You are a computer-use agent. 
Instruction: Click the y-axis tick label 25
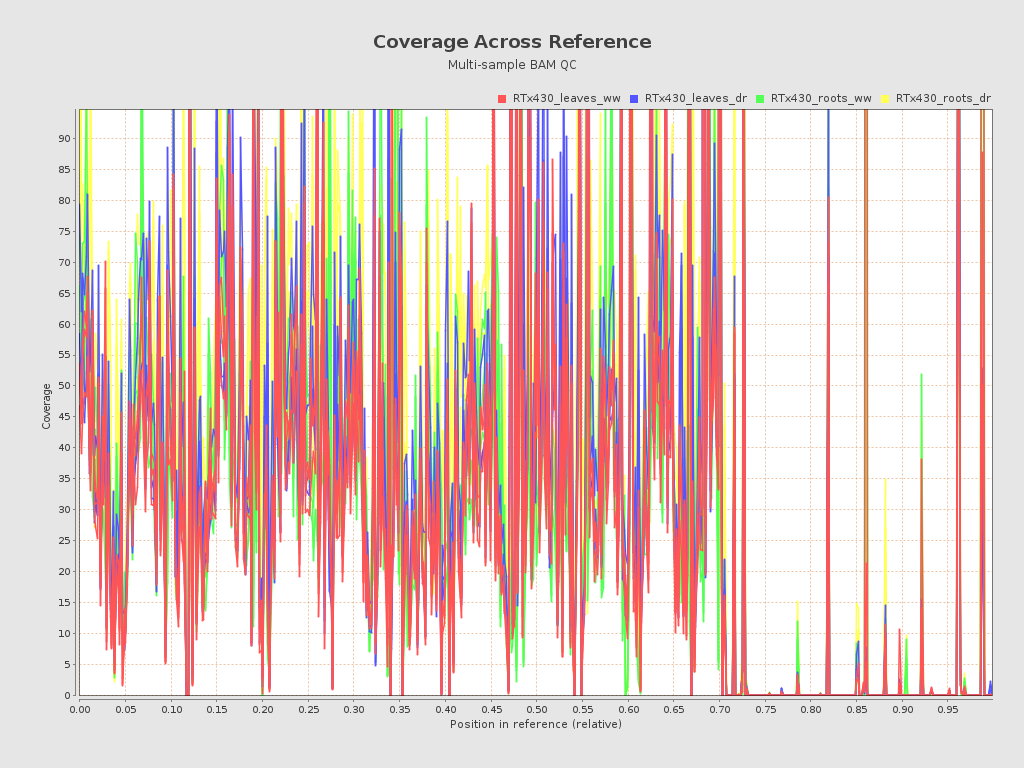tap(64, 541)
